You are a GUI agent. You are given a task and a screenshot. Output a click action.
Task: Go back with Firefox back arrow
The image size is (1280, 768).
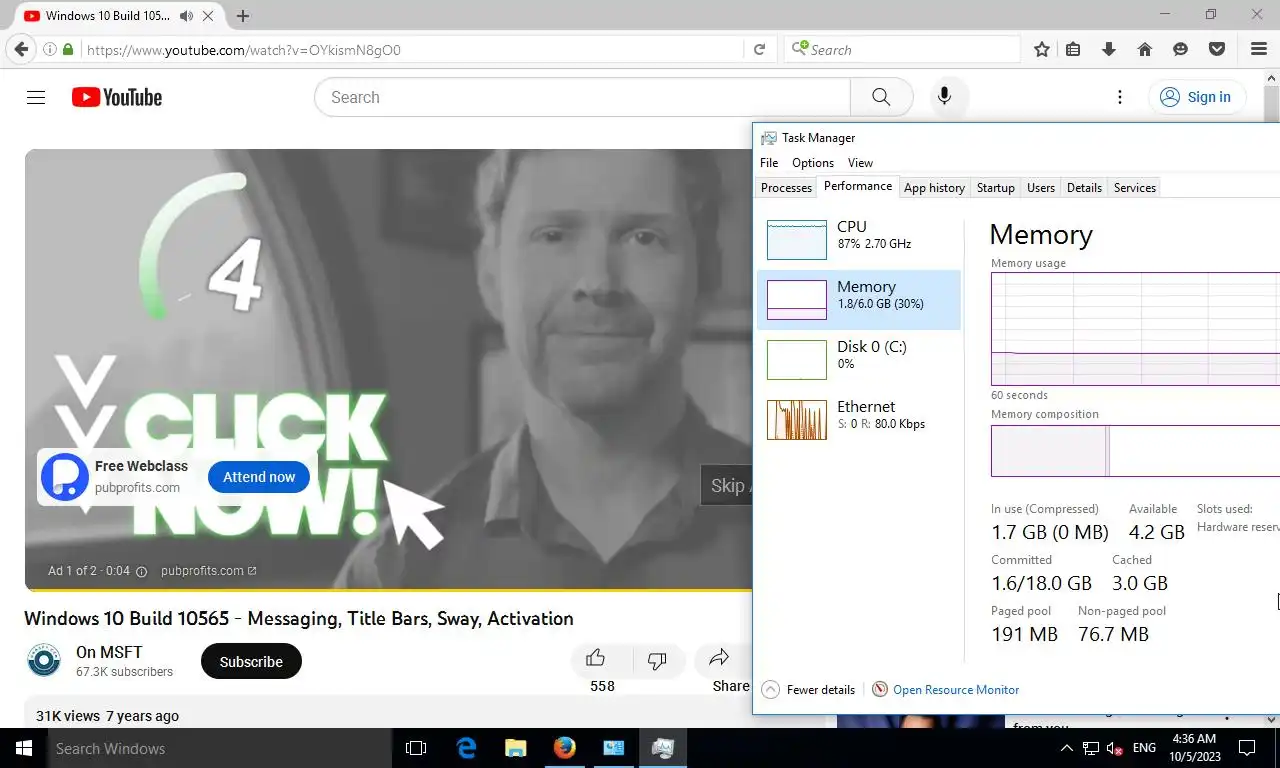(x=21, y=49)
